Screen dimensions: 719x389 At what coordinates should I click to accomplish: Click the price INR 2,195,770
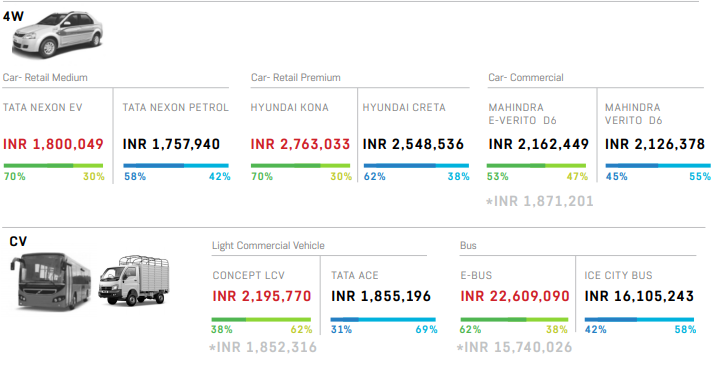click(262, 296)
